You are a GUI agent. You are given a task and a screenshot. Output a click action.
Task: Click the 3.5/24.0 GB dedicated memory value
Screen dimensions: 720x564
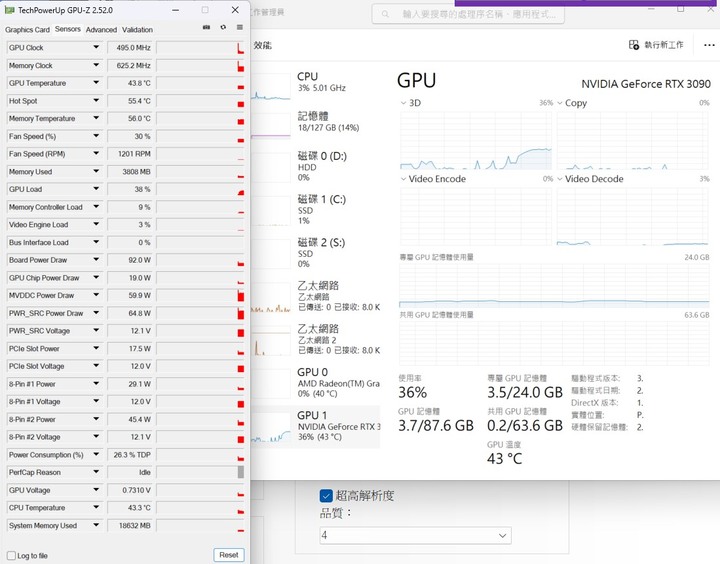525,392
